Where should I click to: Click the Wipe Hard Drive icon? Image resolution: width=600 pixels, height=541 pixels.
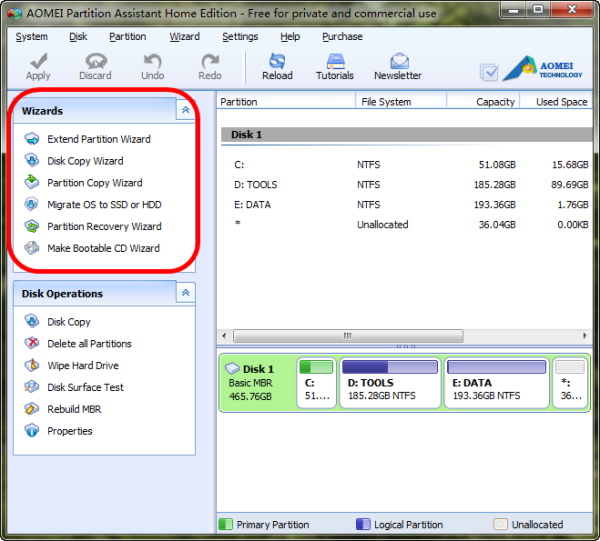click(x=32, y=365)
